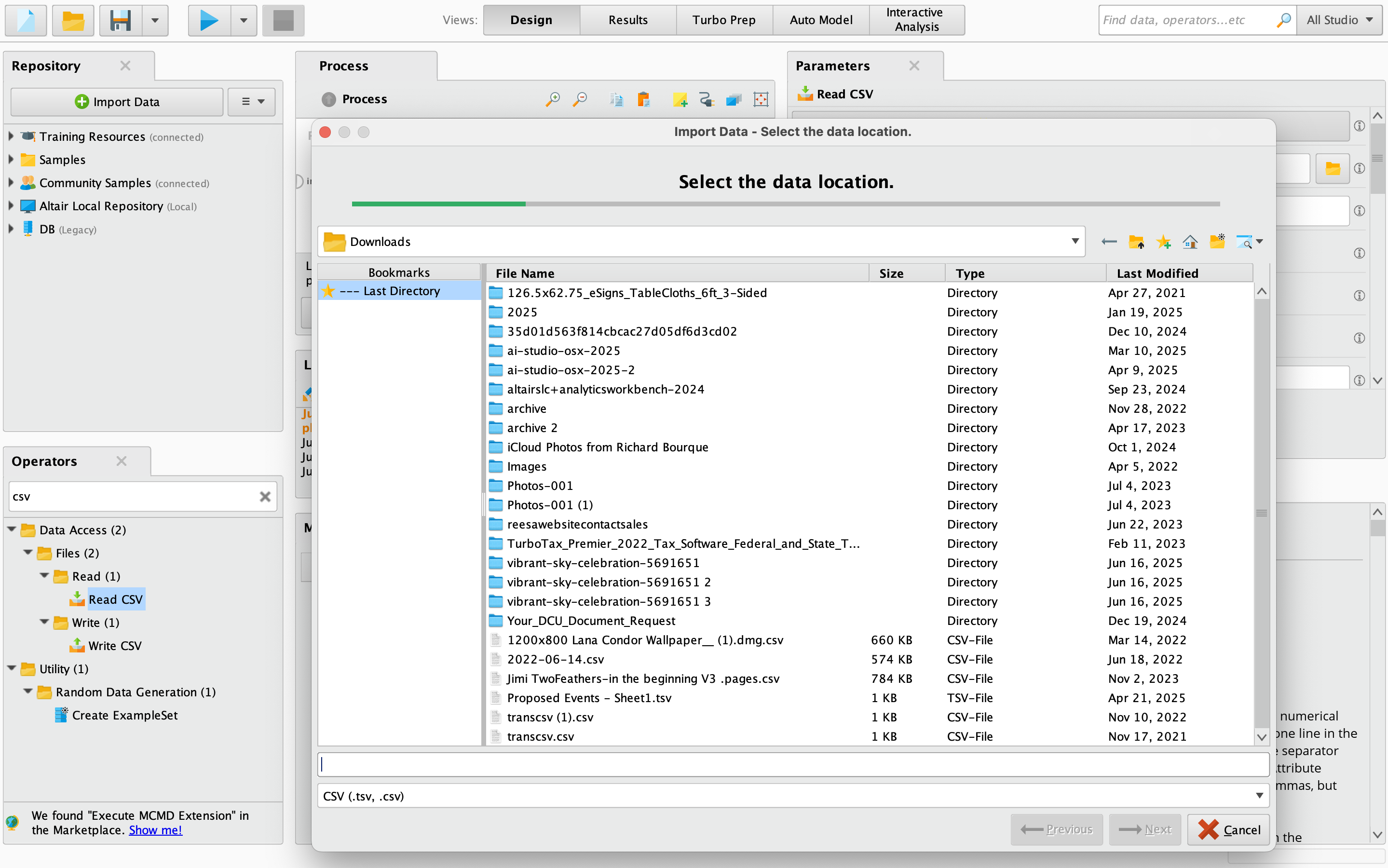Switch to the Turbo Prep view
The image size is (1388, 868).
coord(724,20)
